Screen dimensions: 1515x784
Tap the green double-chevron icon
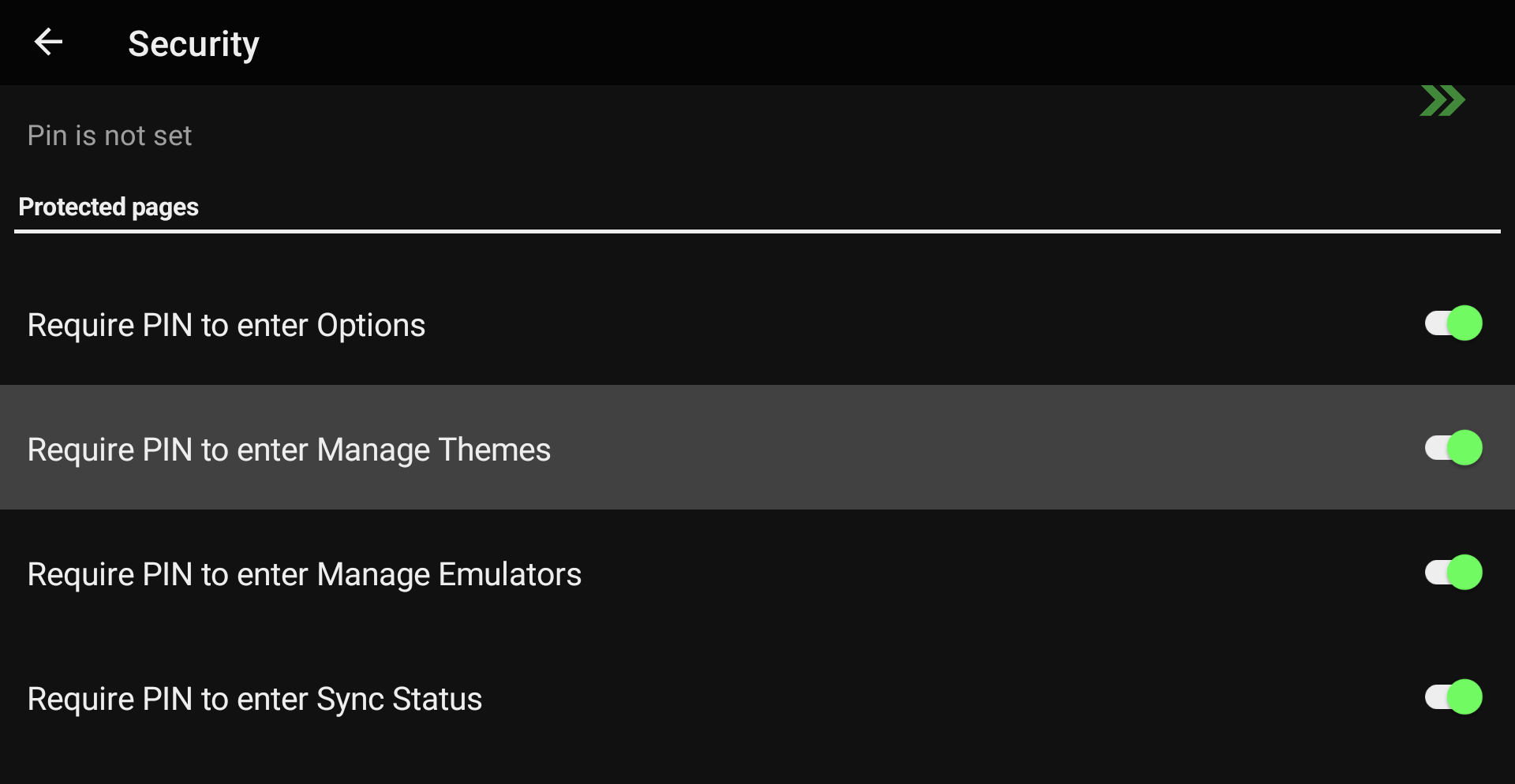pos(1442,101)
